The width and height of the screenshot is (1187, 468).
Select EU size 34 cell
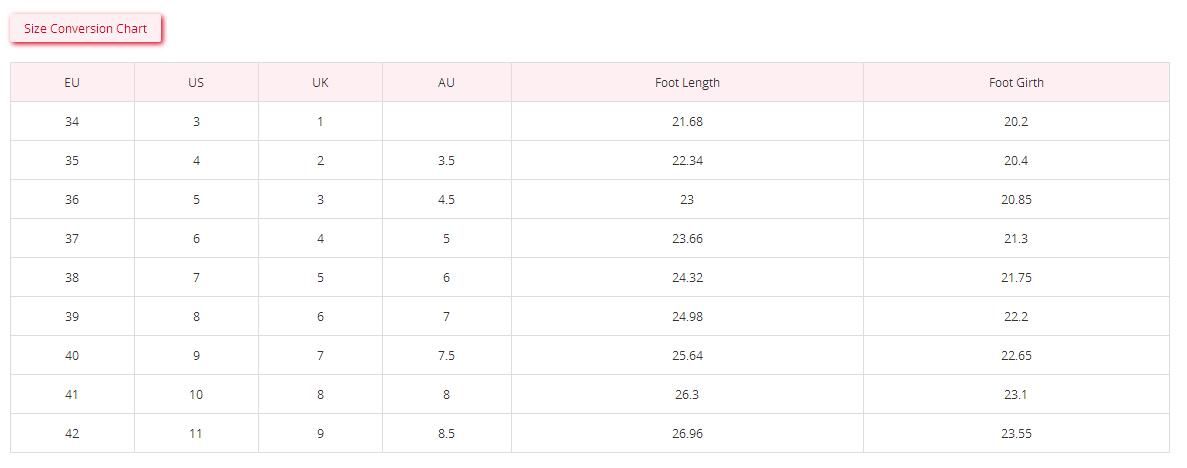pyautogui.click(x=72, y=121)
